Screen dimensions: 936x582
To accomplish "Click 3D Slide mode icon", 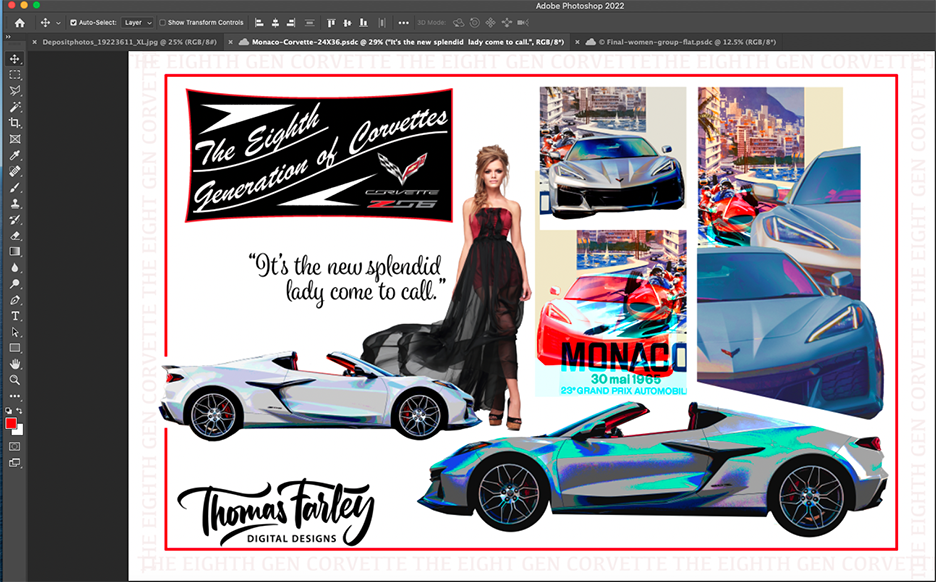I will [x=507, y=23].
